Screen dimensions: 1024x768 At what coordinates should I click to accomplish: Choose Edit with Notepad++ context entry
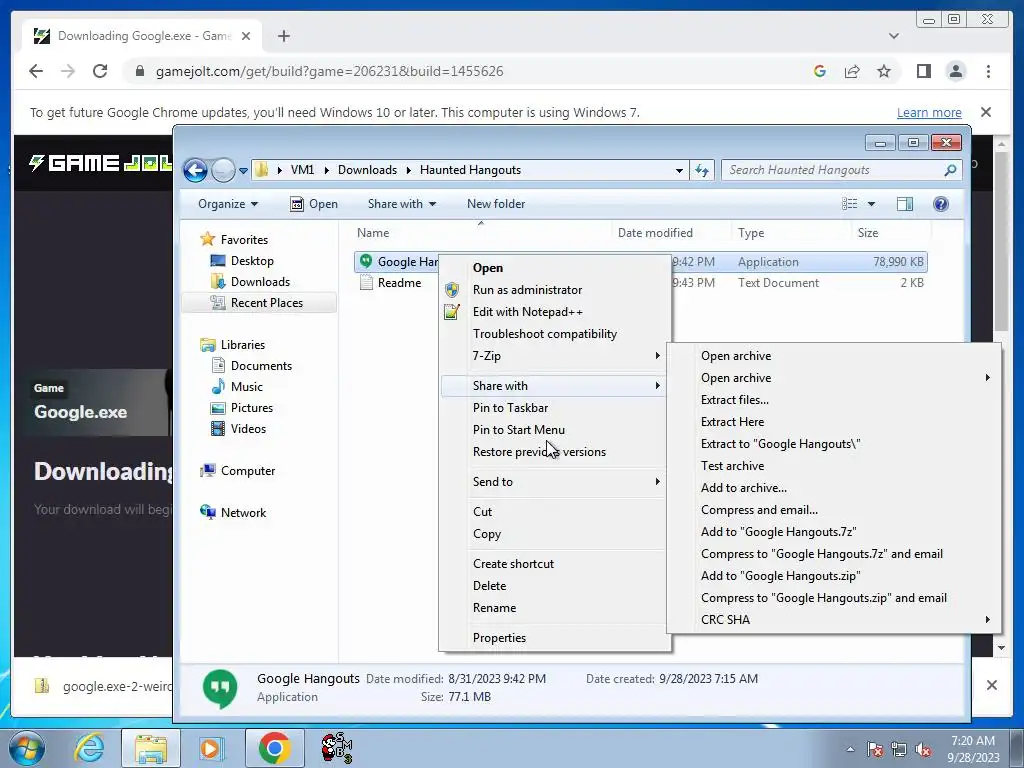pyautogui.click(x=554, y=312)
